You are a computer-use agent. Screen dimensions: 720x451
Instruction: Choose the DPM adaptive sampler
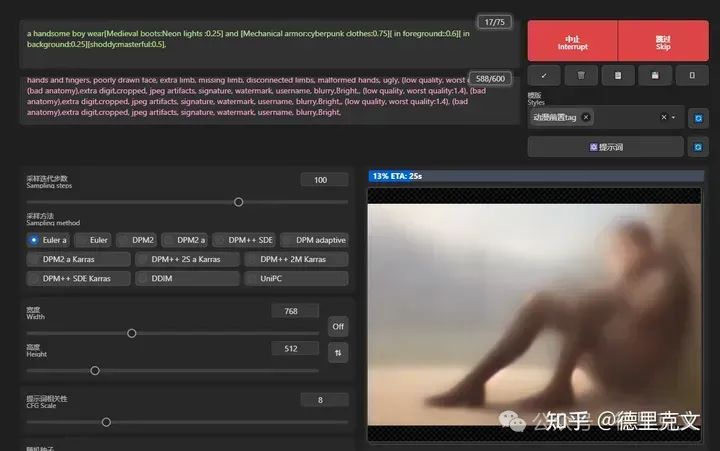click(315, 240)
